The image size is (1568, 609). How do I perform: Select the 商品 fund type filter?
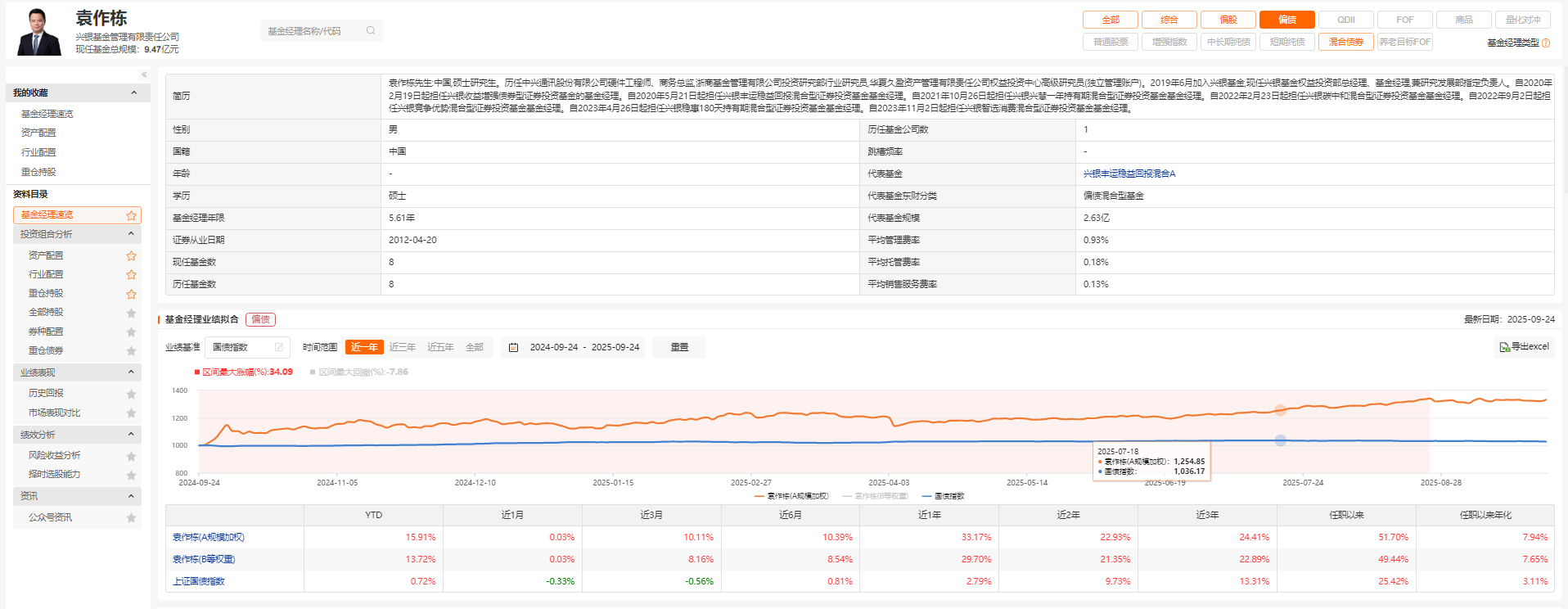1464,20
